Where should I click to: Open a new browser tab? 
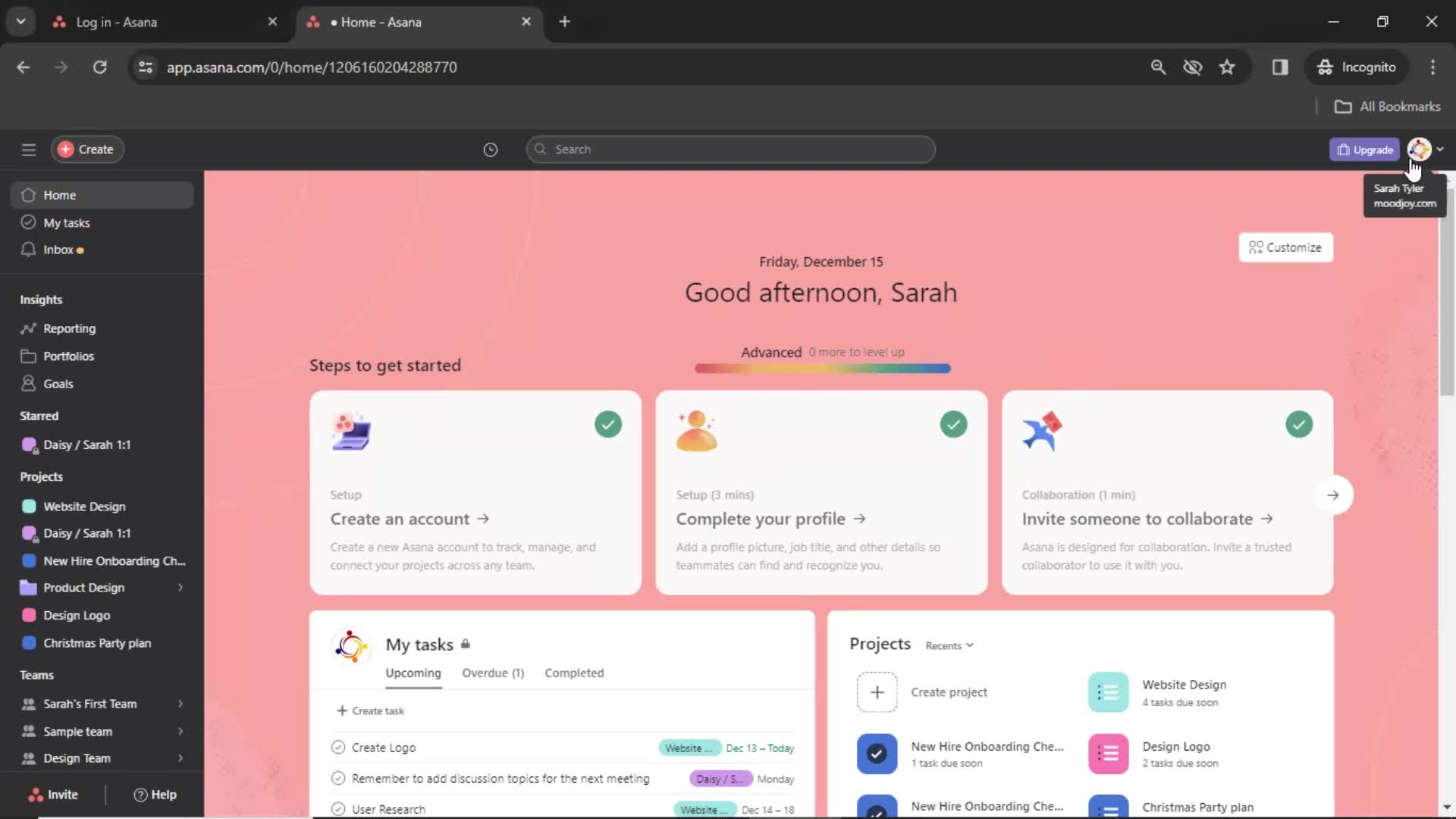click(x=564, y=21)
